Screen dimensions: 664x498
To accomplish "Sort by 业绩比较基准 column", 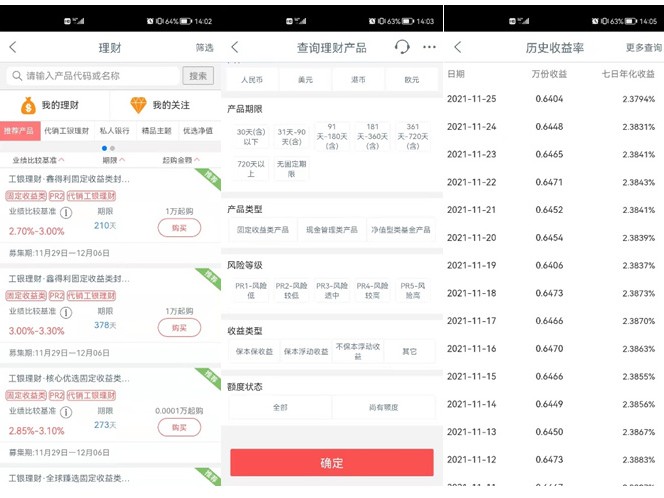I will click(x=38, y=160).
